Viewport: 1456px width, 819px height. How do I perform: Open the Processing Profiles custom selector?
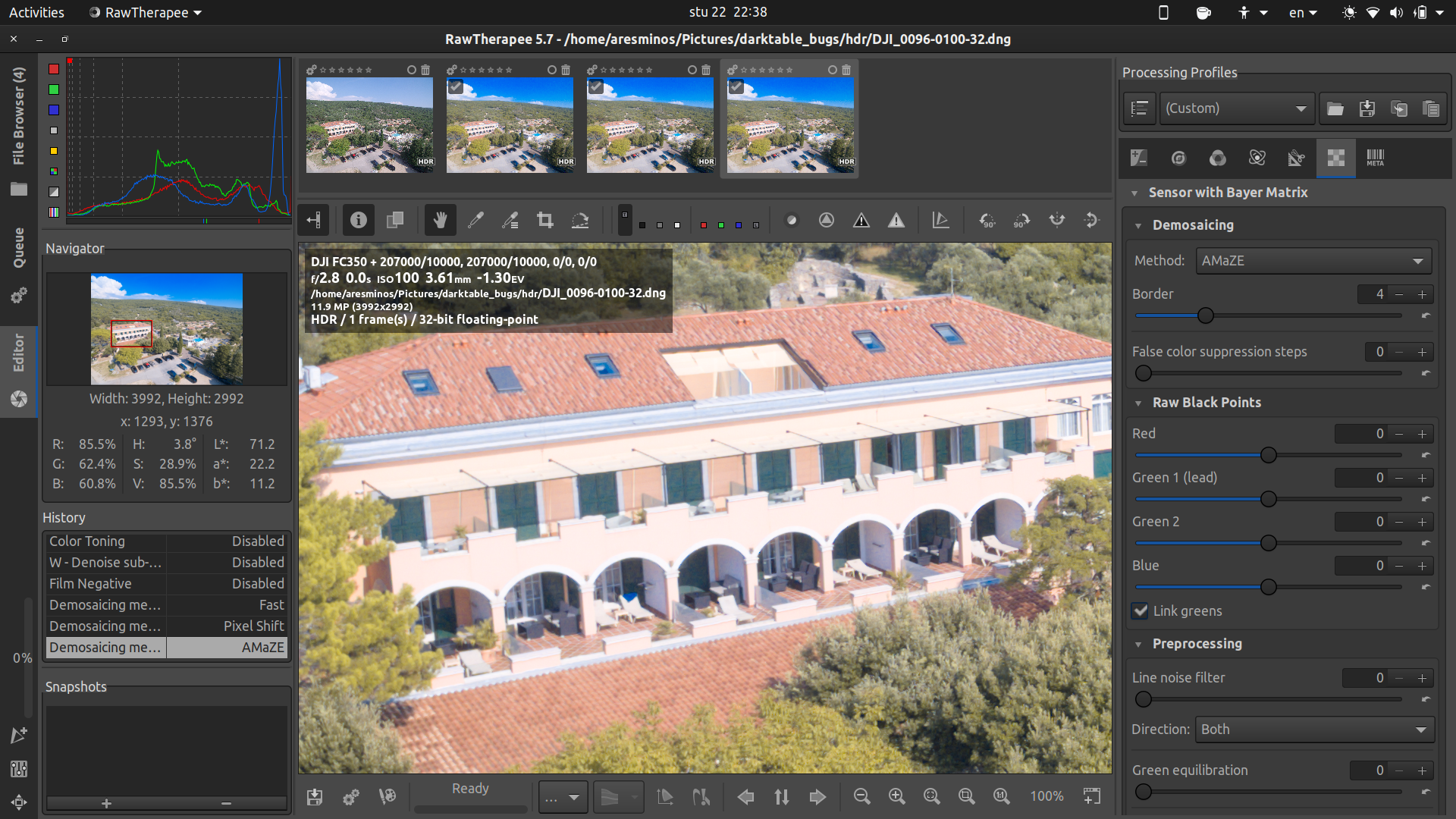click(x=1236, y=108)
